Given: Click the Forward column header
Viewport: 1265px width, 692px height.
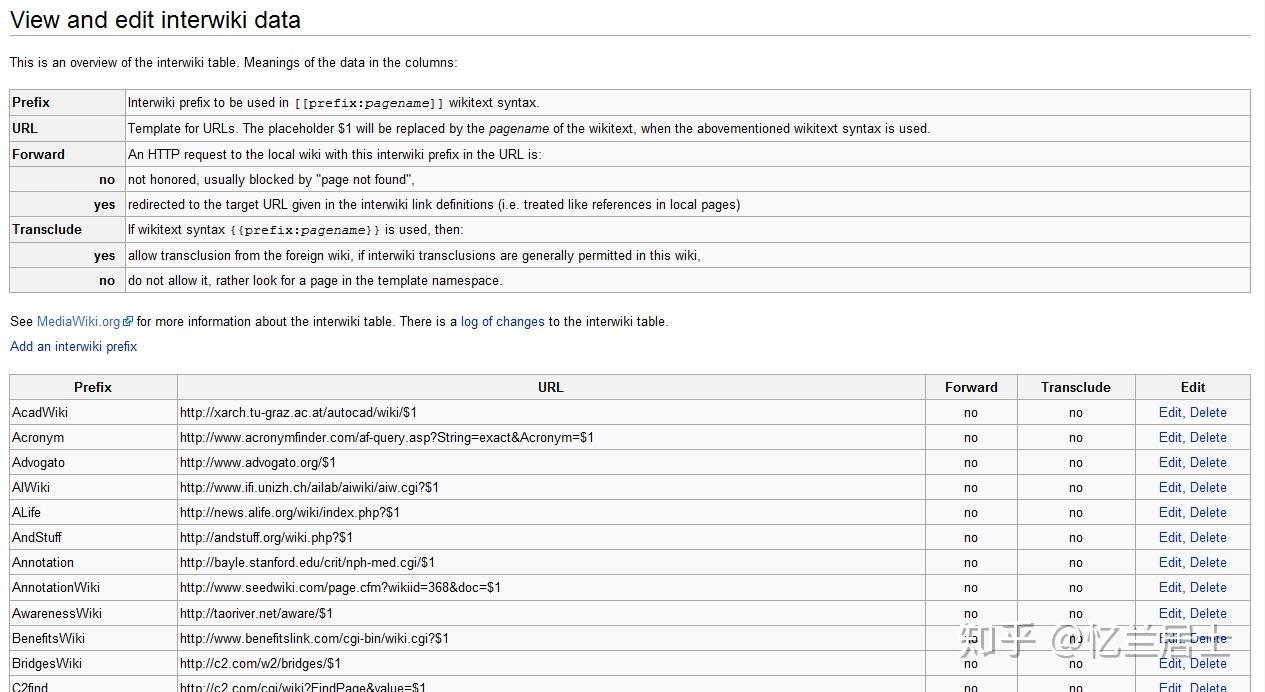Looking at the screenshot, I should point(971,387).
